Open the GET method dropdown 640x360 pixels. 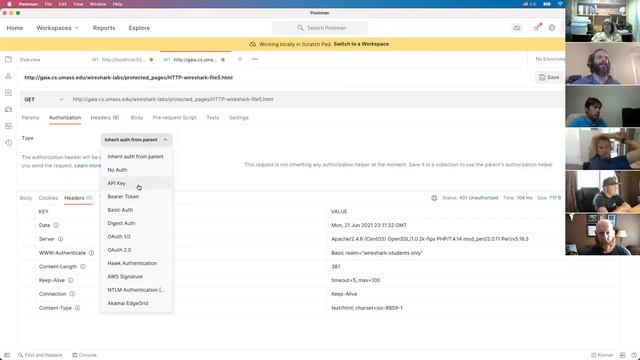click(x=44, y=100)
